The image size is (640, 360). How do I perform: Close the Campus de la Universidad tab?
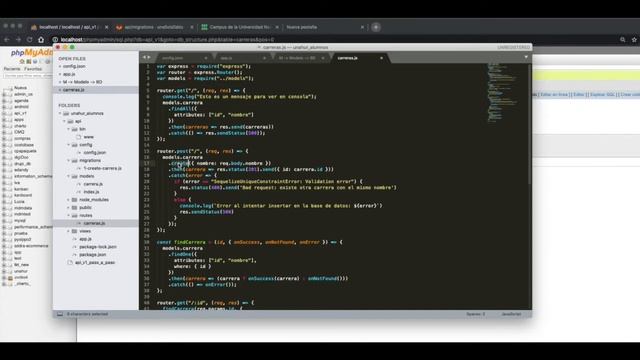tap(277, 27)
